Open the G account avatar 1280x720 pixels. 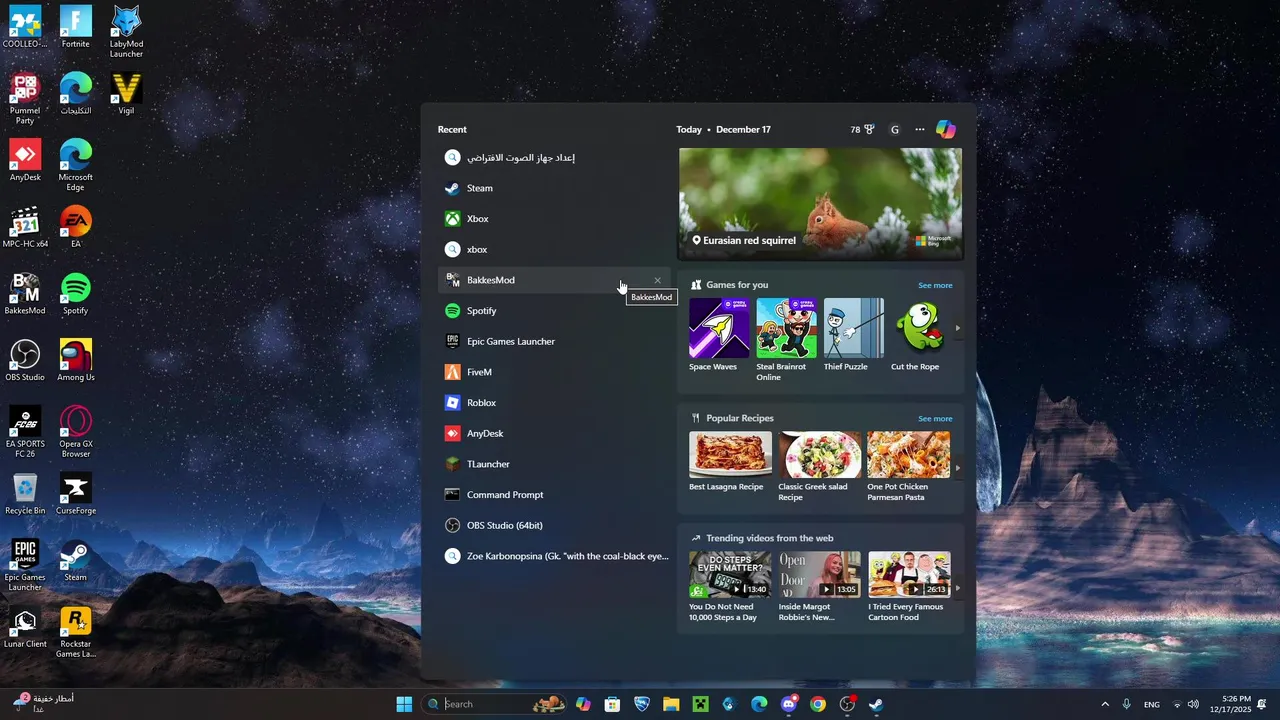click(895, 129)
